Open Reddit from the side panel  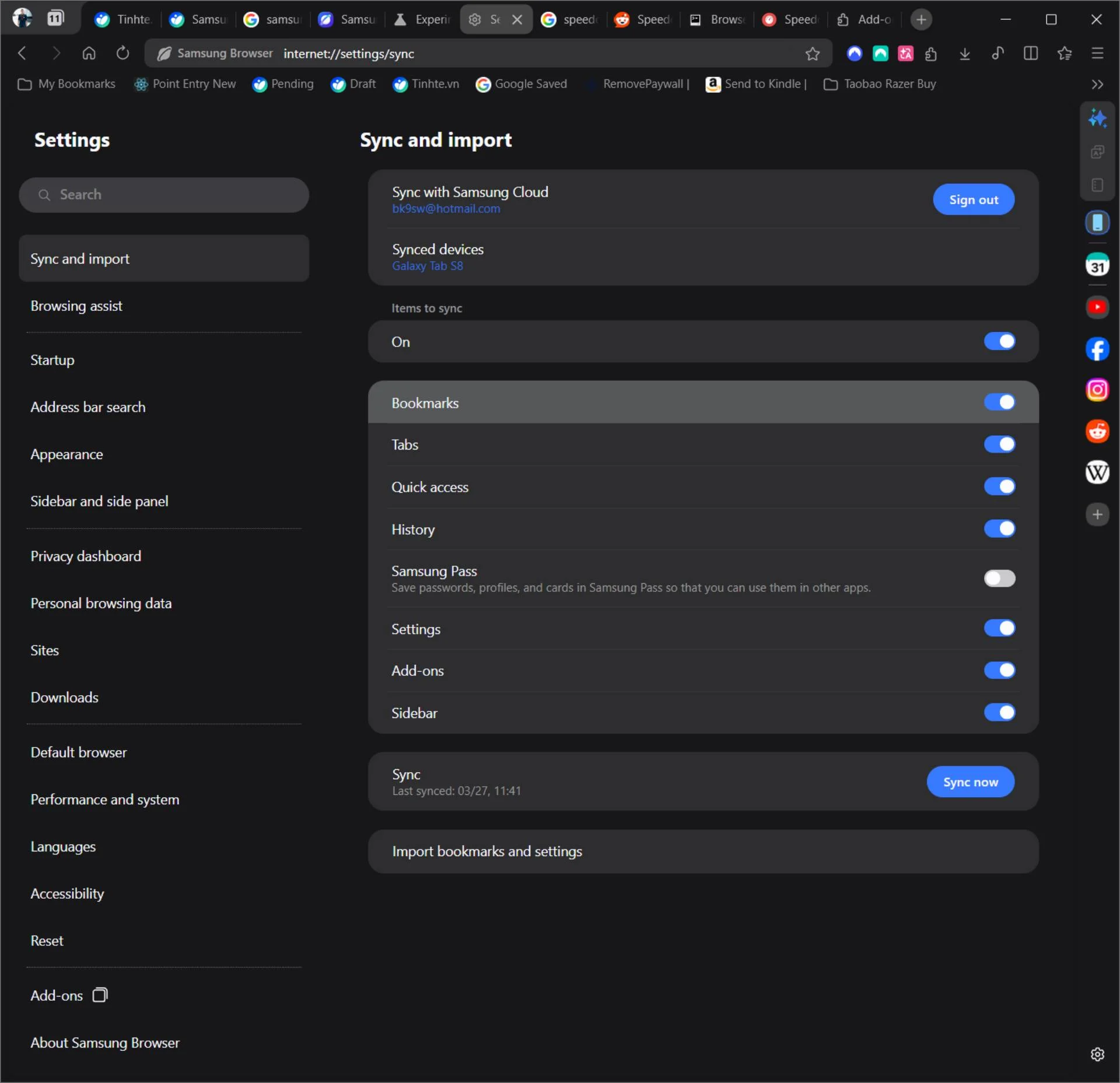1097,432
